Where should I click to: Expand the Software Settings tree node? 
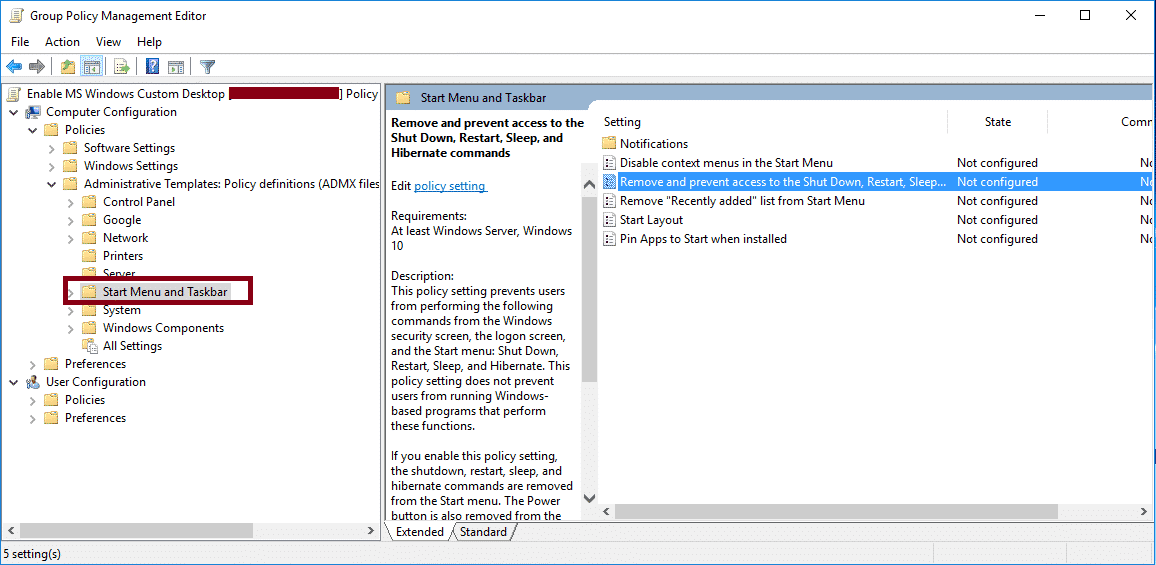tap(52, 148)
